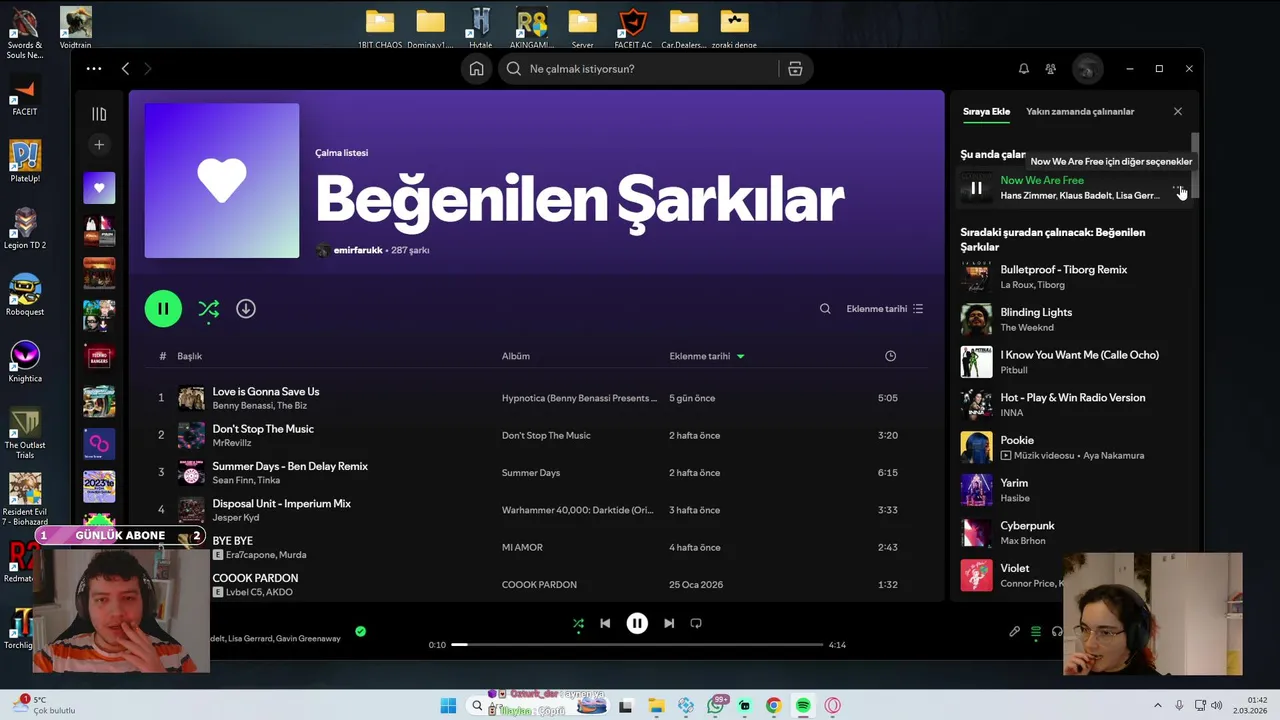1280x720 pixels.
Task: Open the profile avatar menu
Action: (1087, 69)
